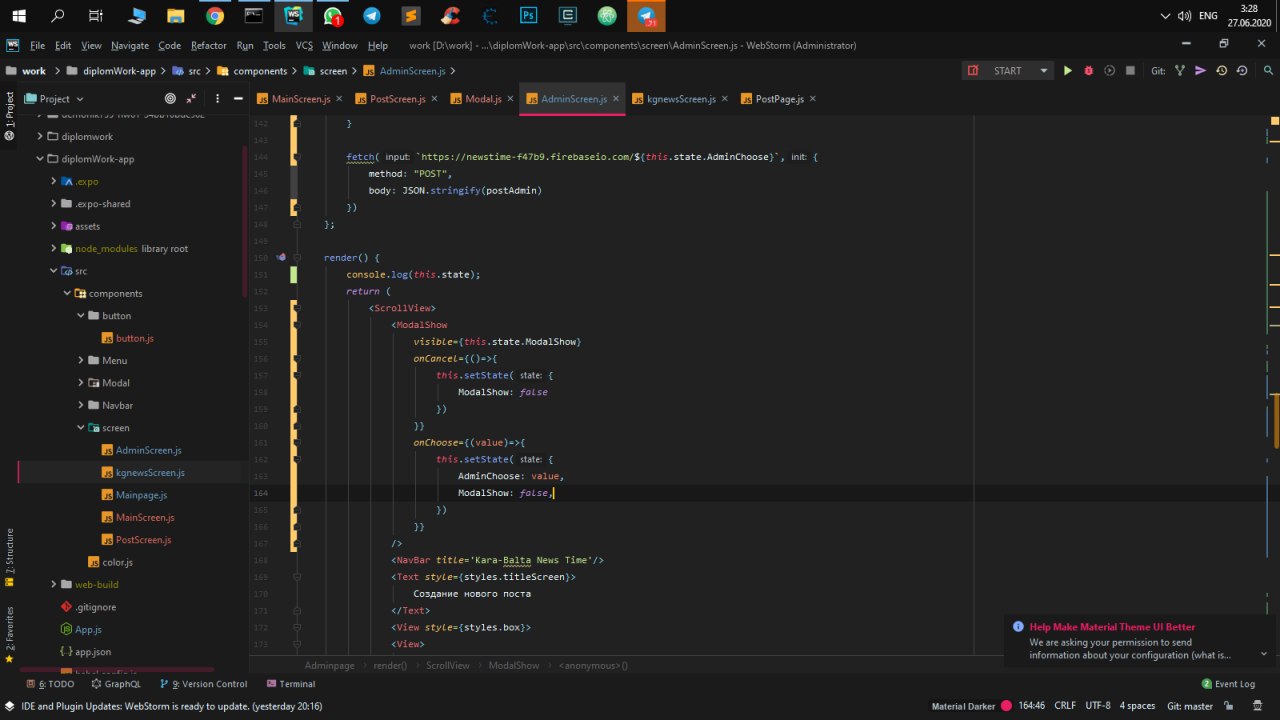
Task: Click the Chrome icon in Windows taskbar
Action: point(215,16)
